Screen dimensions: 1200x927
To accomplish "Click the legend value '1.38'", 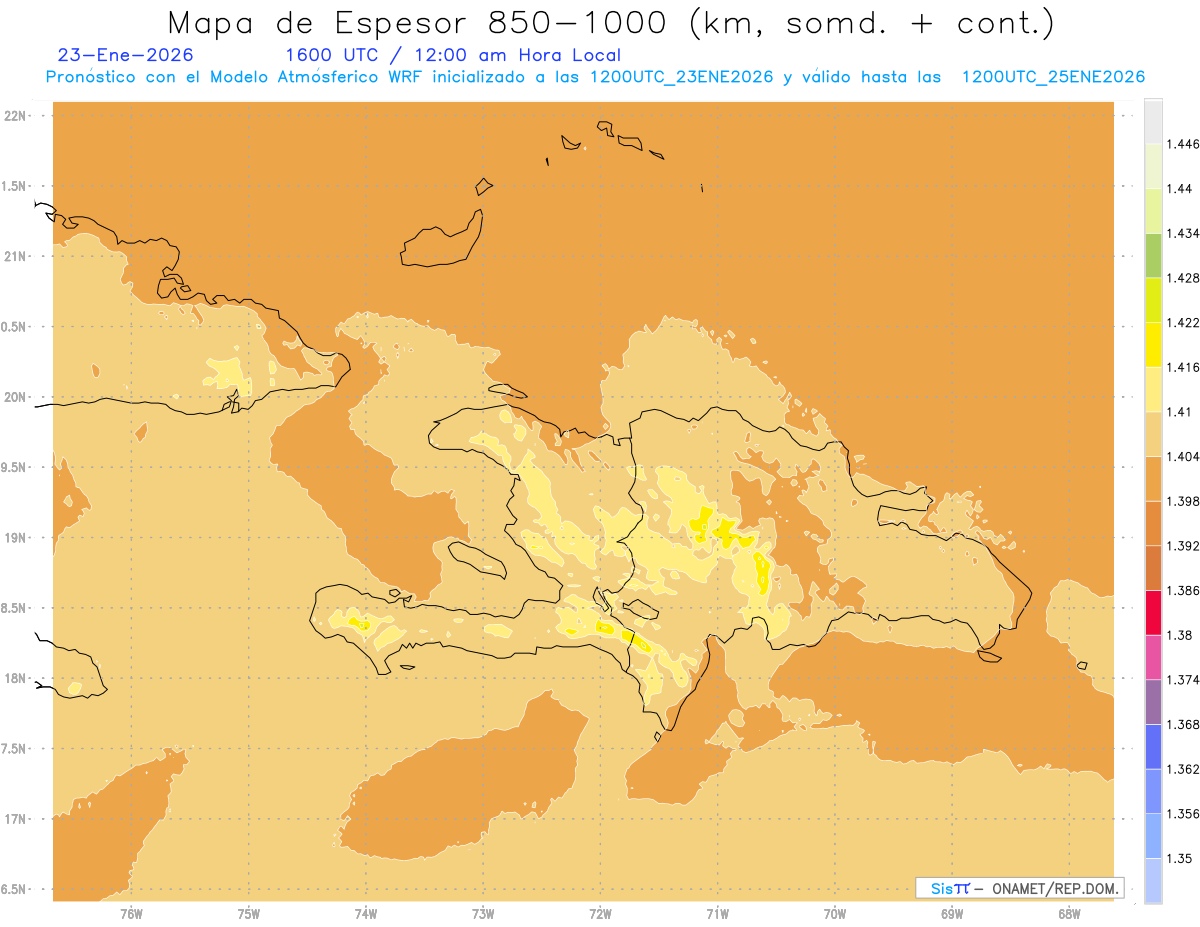I will 1181,635.
